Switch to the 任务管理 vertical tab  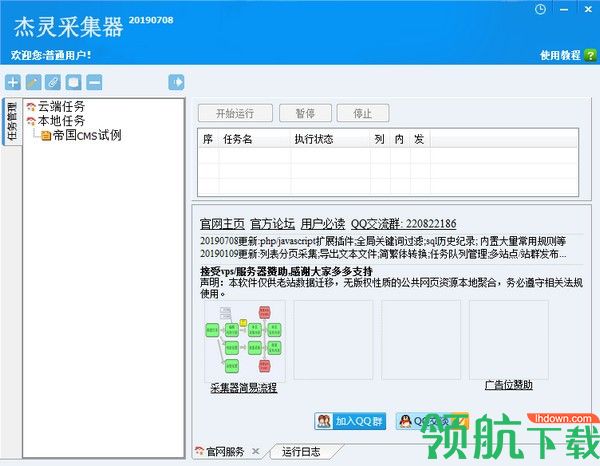click(12, 122)
